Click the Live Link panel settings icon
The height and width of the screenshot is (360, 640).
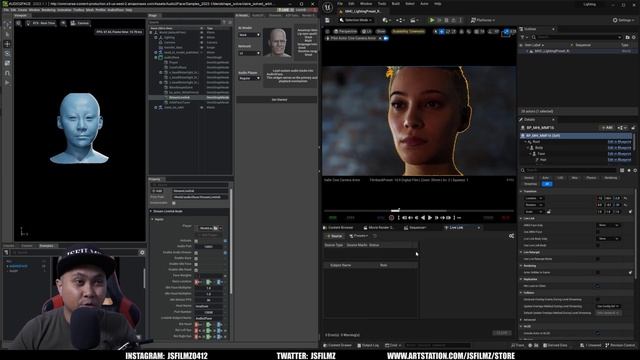coord(511,236)
